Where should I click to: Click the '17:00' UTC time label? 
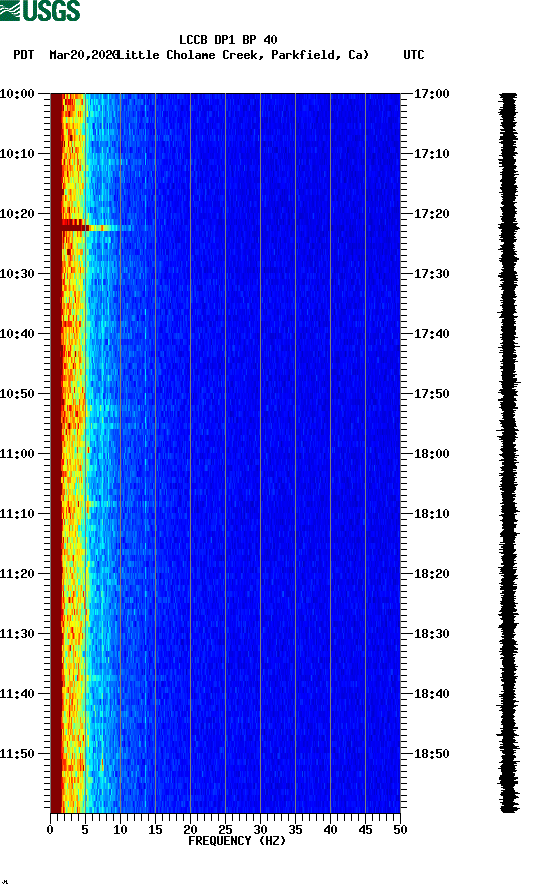(x=431, y=93)
